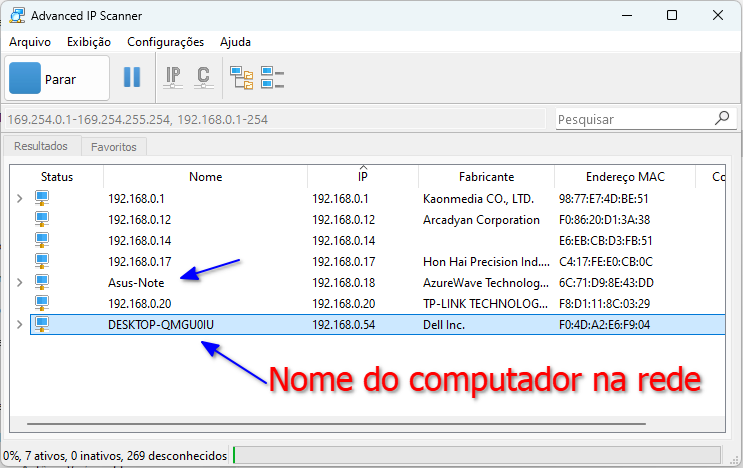The width and height of the screenshot is (743, 468).
Task: Expand the 192.168.0.1 device row
Action: point(19,198)
